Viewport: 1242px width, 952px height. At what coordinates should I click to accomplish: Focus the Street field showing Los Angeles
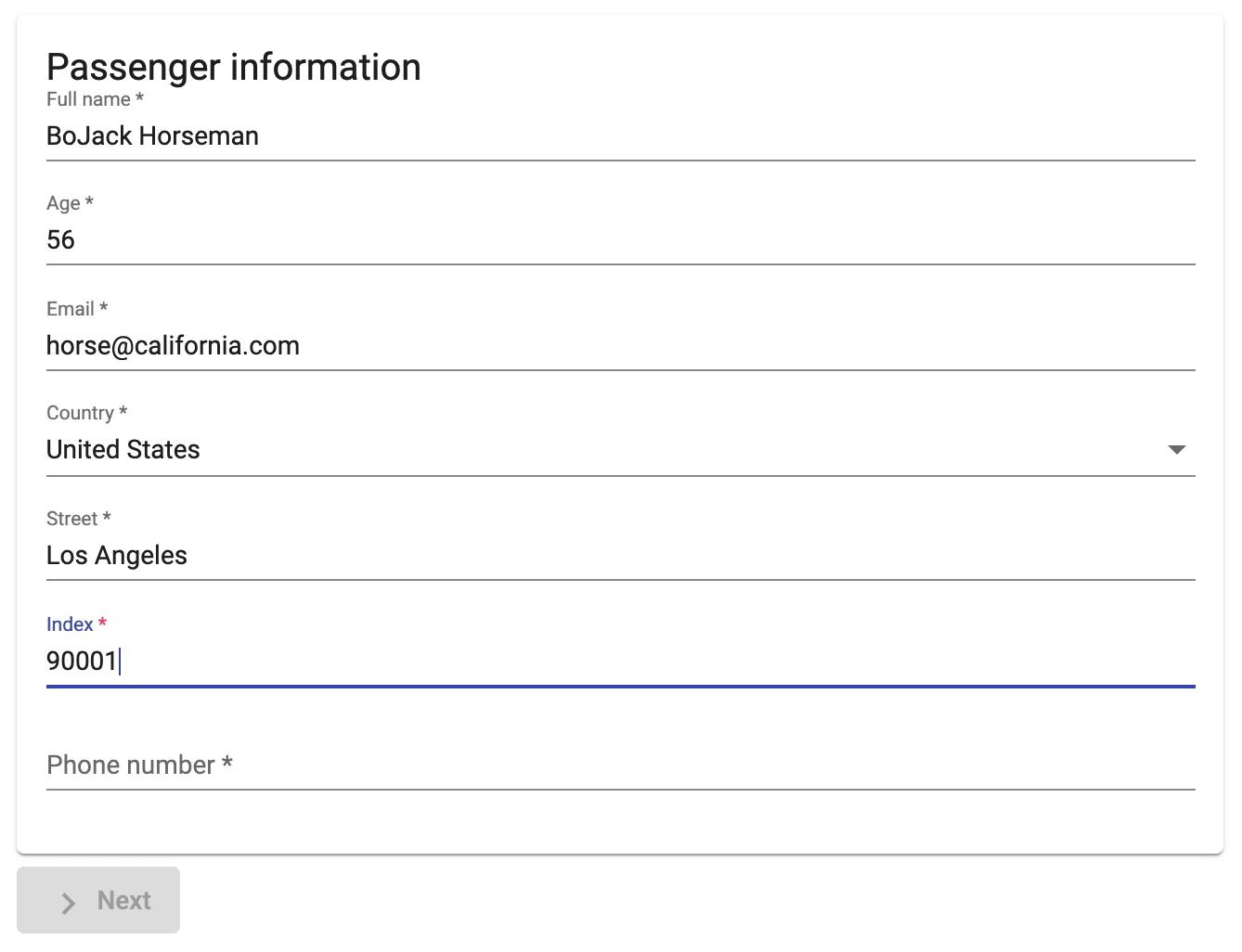point(620,556)
